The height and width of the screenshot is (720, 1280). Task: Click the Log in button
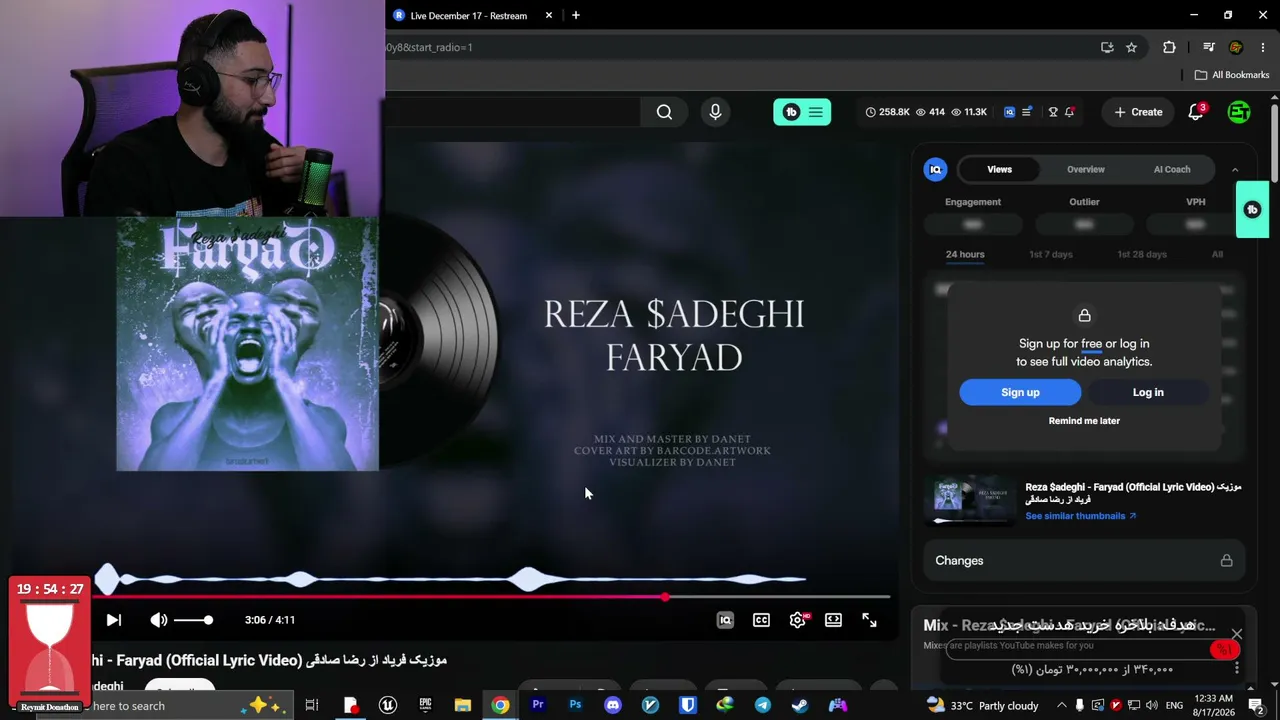[x=1148, y=392]
